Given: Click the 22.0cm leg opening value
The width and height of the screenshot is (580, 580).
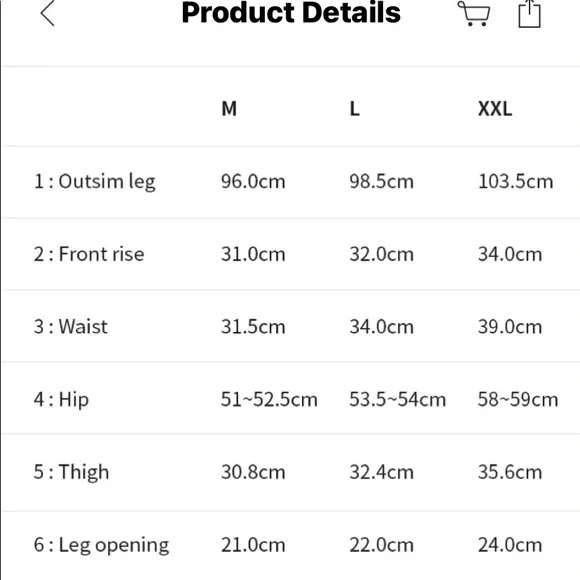Looking at the screenshot, I should point(381,545).
